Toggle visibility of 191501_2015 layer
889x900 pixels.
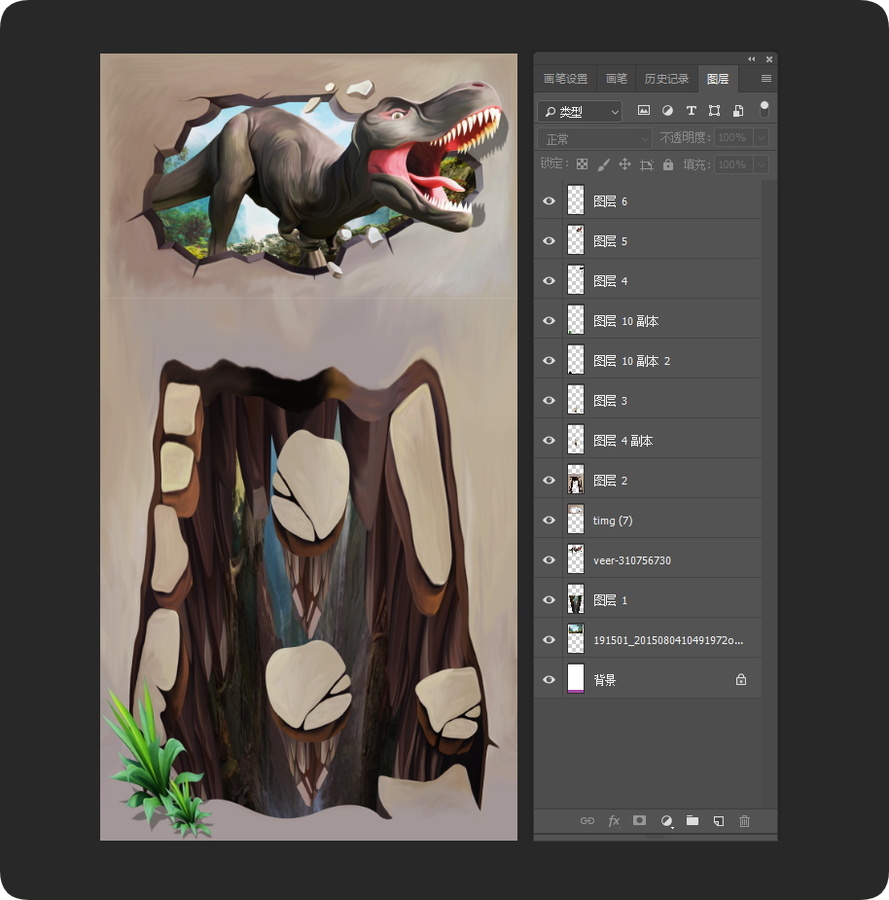(549, 639)
